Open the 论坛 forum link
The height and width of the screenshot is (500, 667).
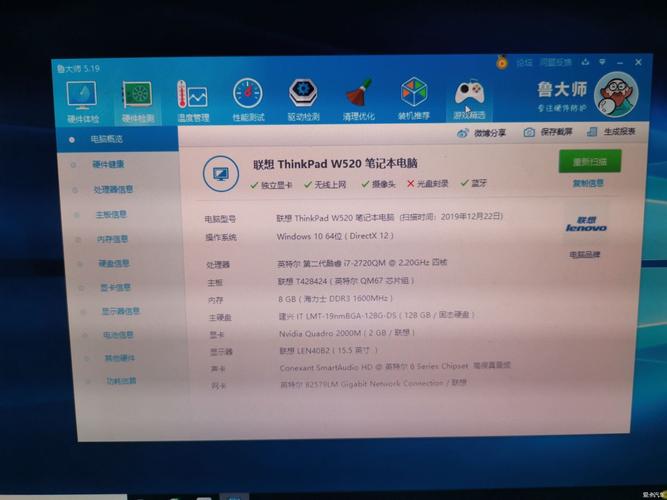click(524, 63)
